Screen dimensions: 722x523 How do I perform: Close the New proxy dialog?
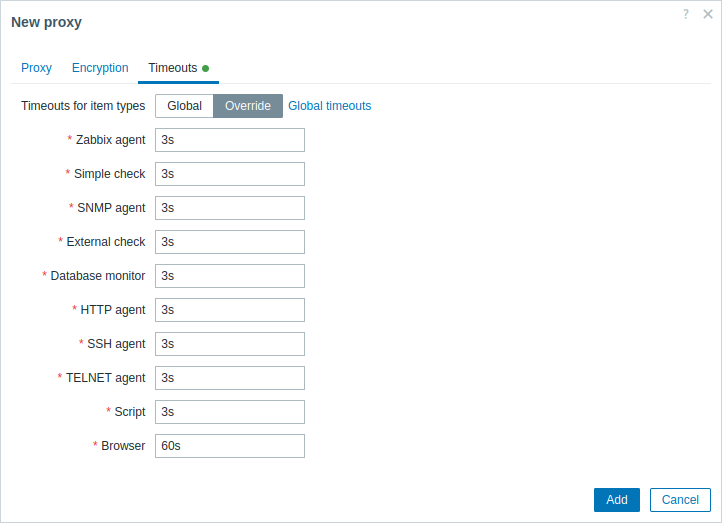tap(708, 14)
